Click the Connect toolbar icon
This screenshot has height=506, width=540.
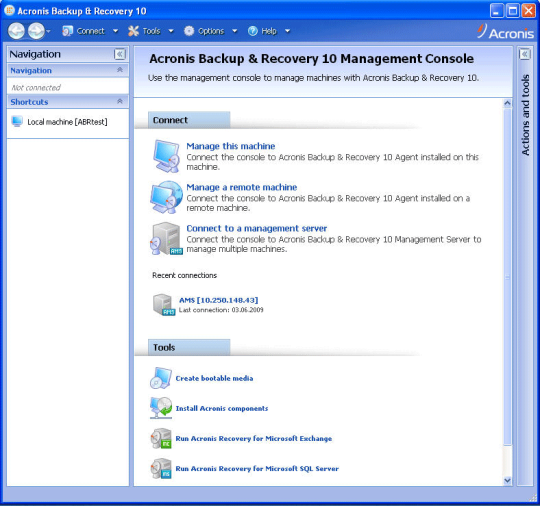click(x=67, y=31)
